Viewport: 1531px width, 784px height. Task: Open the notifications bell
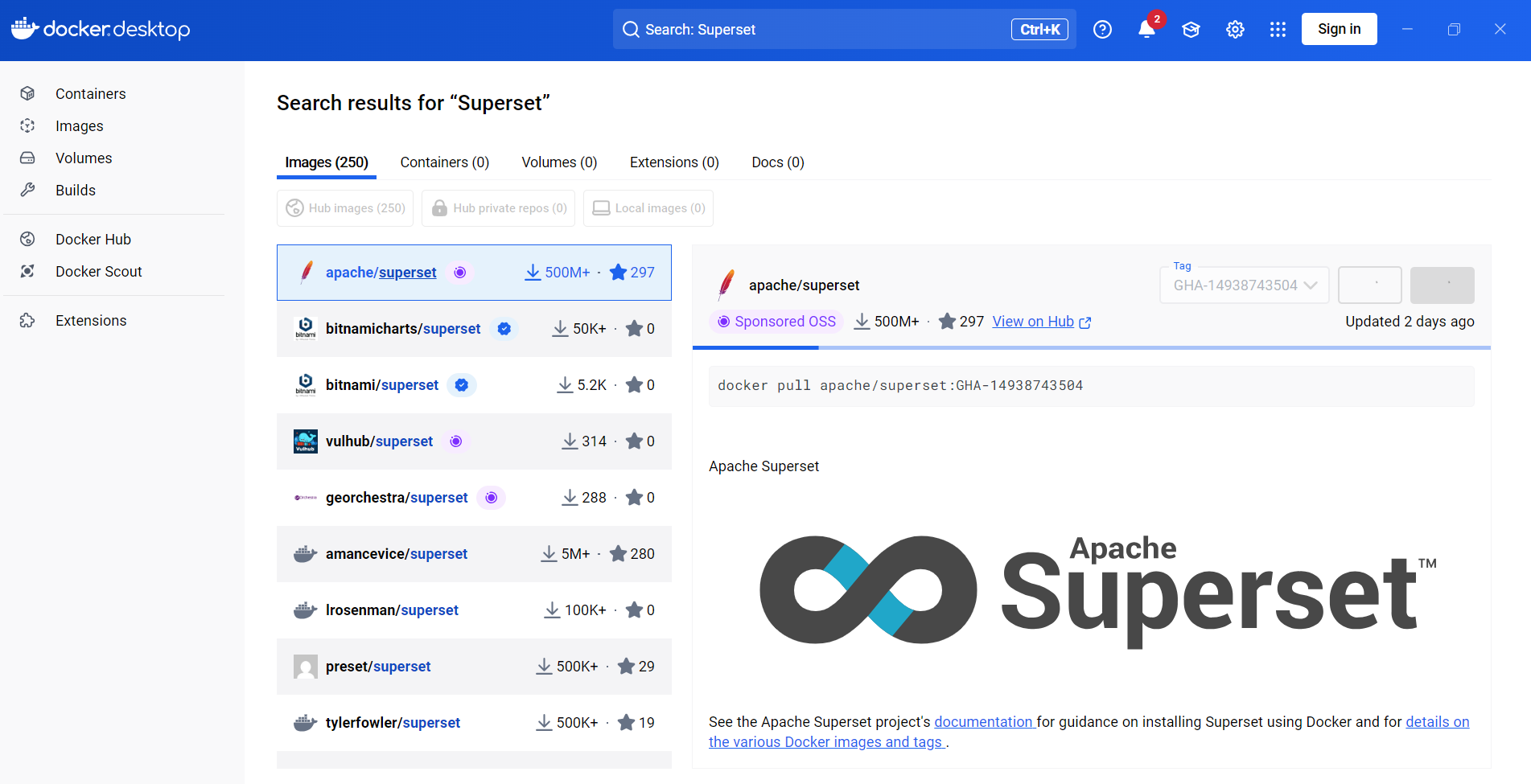click(1147, 29)
